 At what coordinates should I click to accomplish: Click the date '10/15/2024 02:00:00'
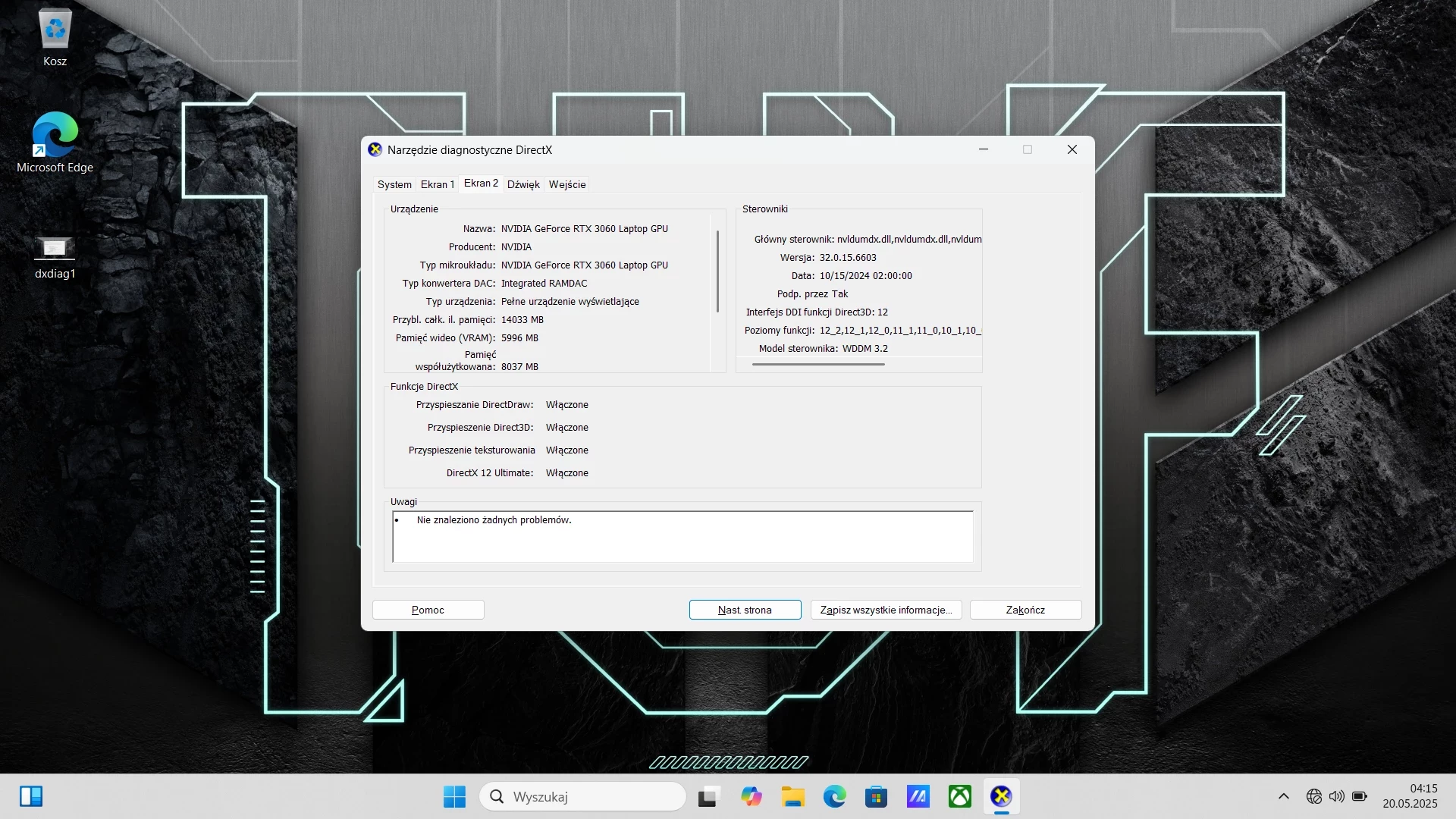[865, 276]
